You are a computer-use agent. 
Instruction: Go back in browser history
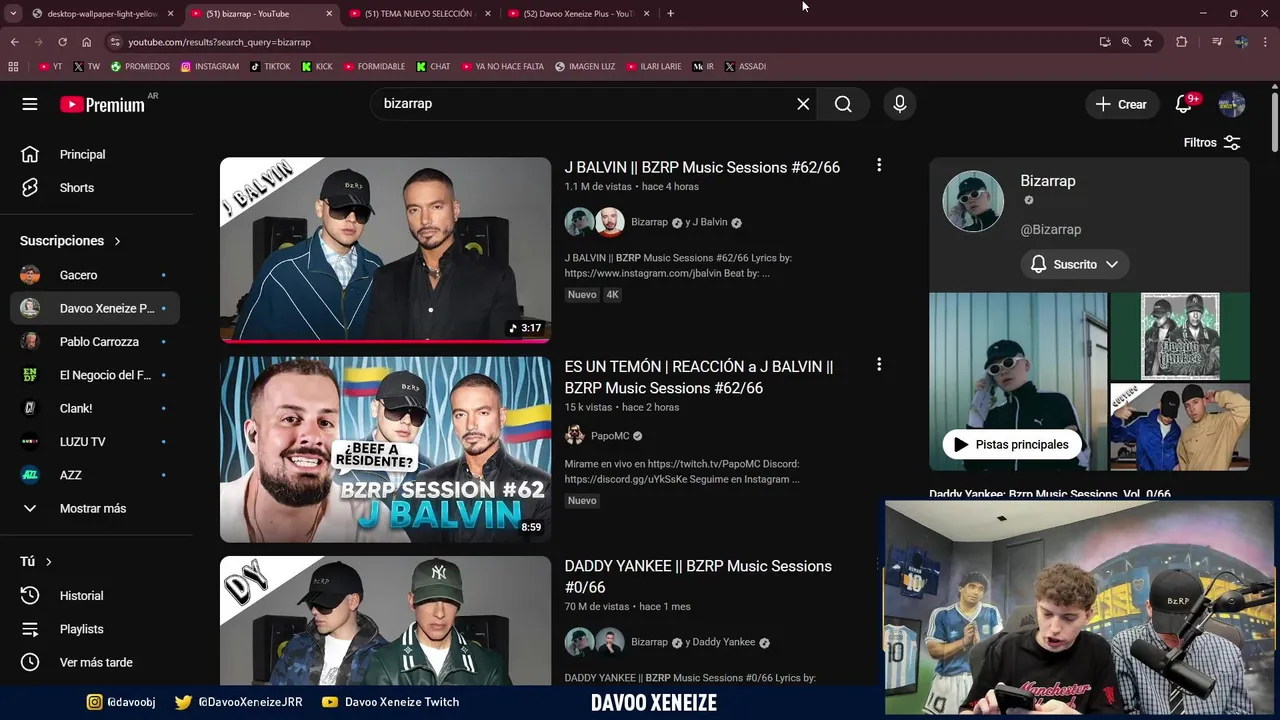pyautogui.click(x=14, y=42)
